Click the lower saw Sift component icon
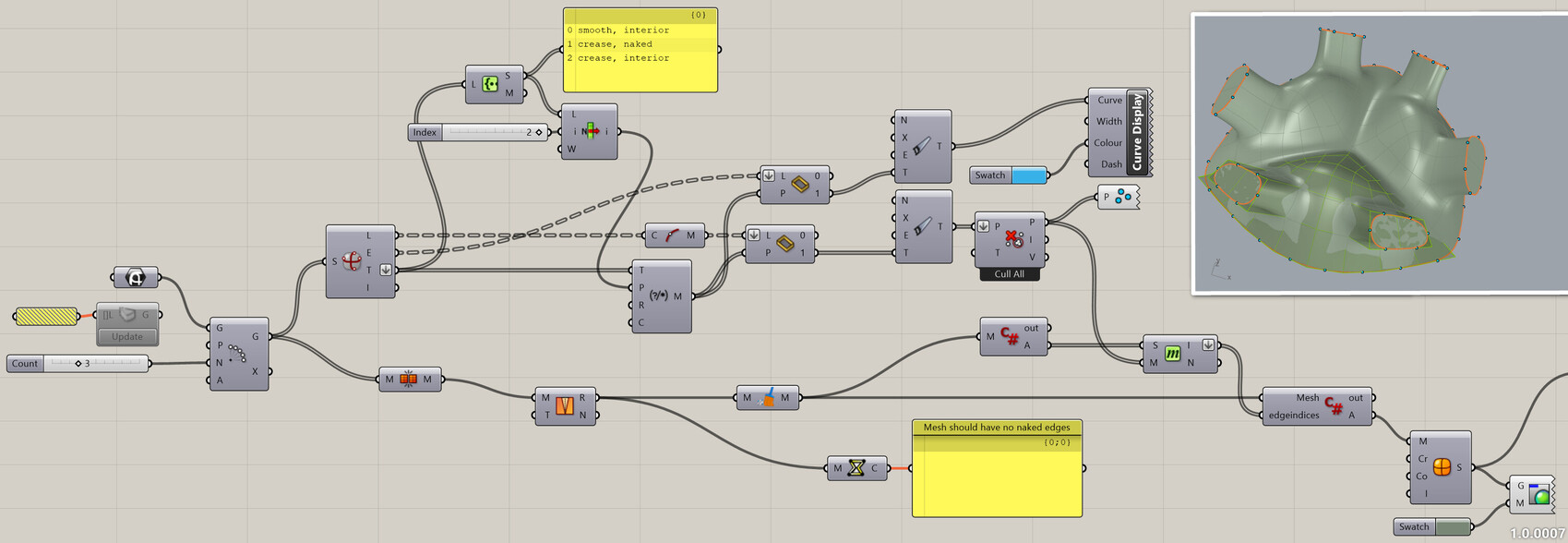 [x=921, y=226]
